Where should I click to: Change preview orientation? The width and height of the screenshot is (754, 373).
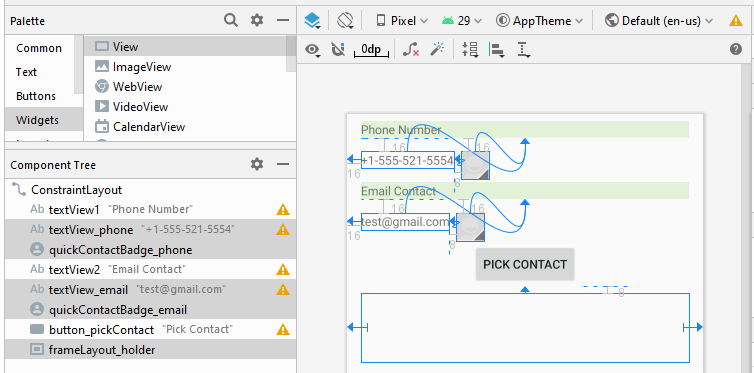point(345,21)
